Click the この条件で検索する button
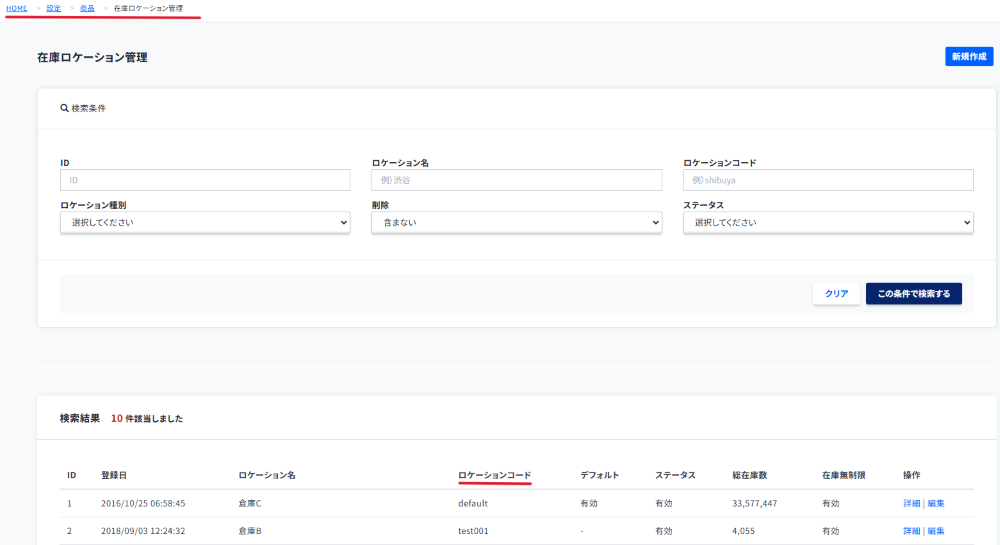This screenshot has height=545, width=1000. [x=913, y=293]
